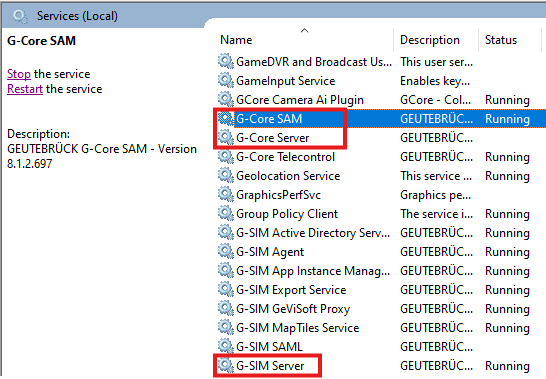Image resolution: width=546 pixels, height=379 pixels.
Task: Click the G-Core Server gear icon
Action: [x=226, y=138]
